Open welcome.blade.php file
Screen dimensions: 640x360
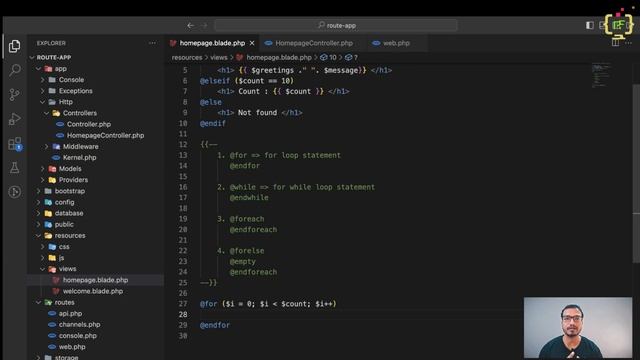[93, 291]
